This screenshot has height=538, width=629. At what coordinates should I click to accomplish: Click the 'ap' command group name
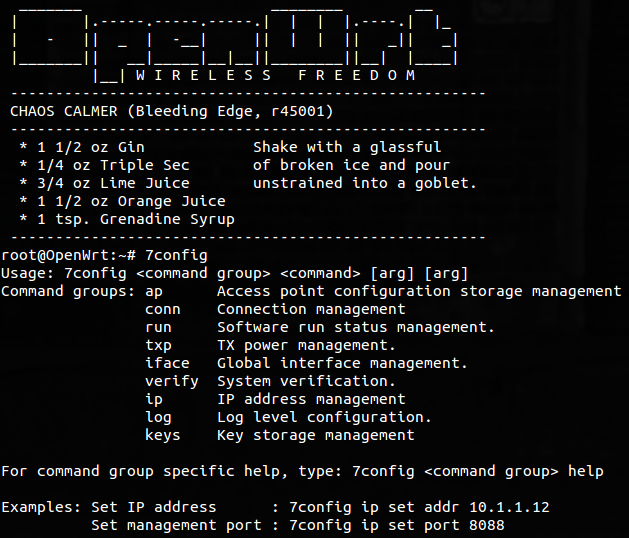coord(154,292)
